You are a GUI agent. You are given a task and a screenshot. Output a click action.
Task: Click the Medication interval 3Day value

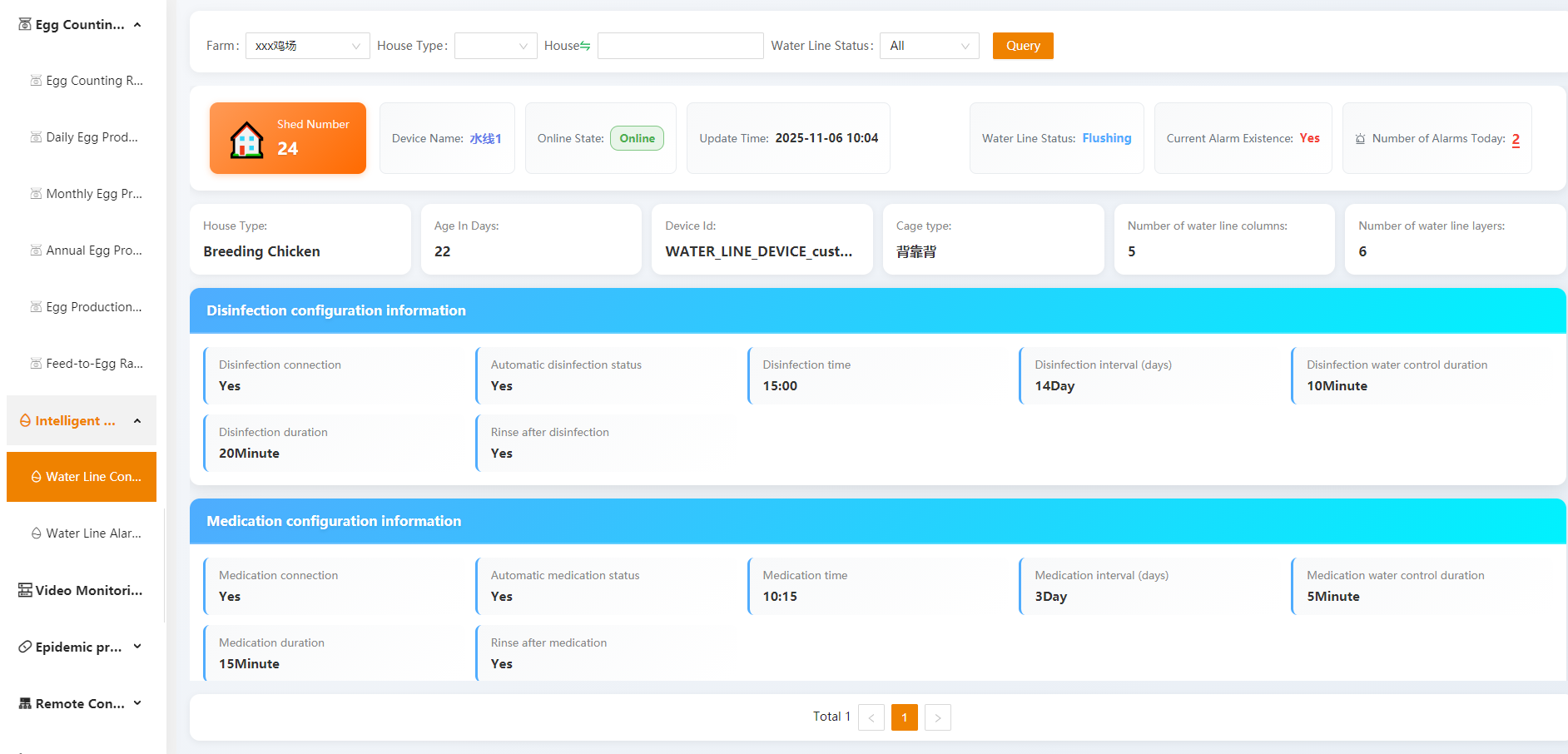click(1050, 597)
